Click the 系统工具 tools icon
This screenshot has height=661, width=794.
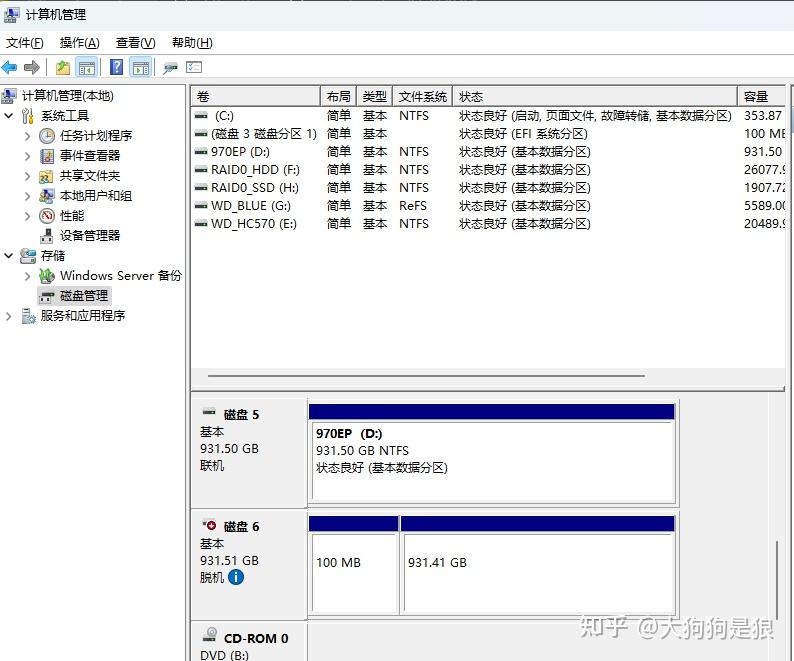pos(28,115)
